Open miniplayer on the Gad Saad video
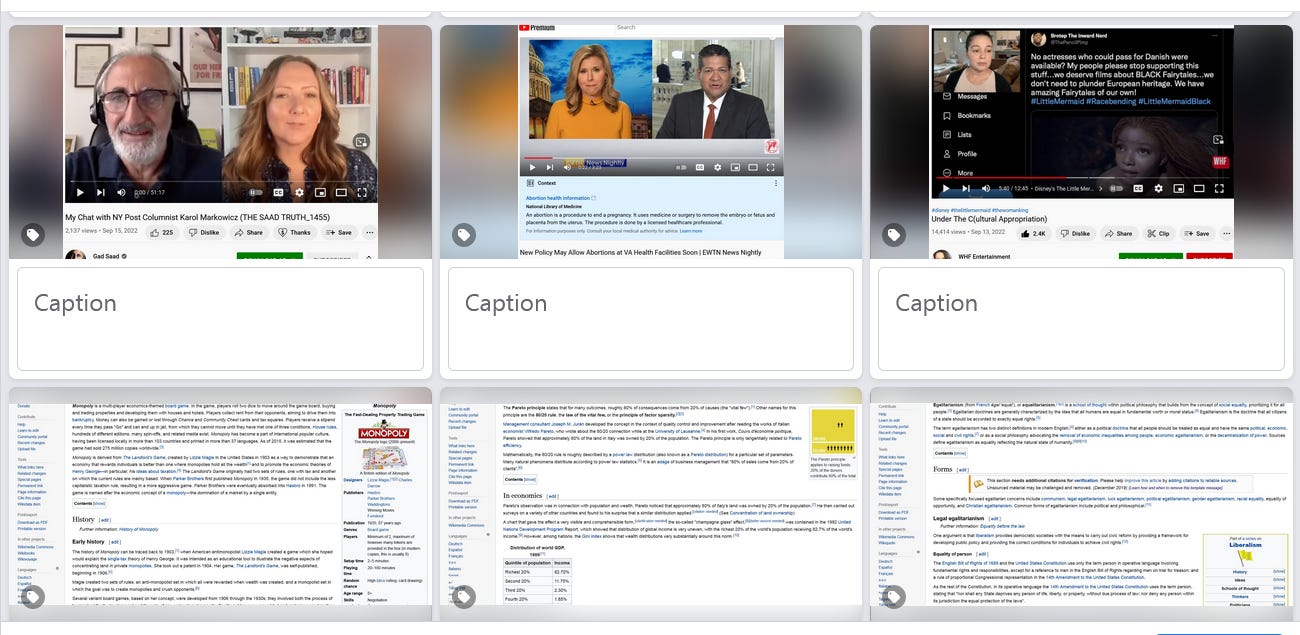1300x635 pixels. click(x=320, y=192)
